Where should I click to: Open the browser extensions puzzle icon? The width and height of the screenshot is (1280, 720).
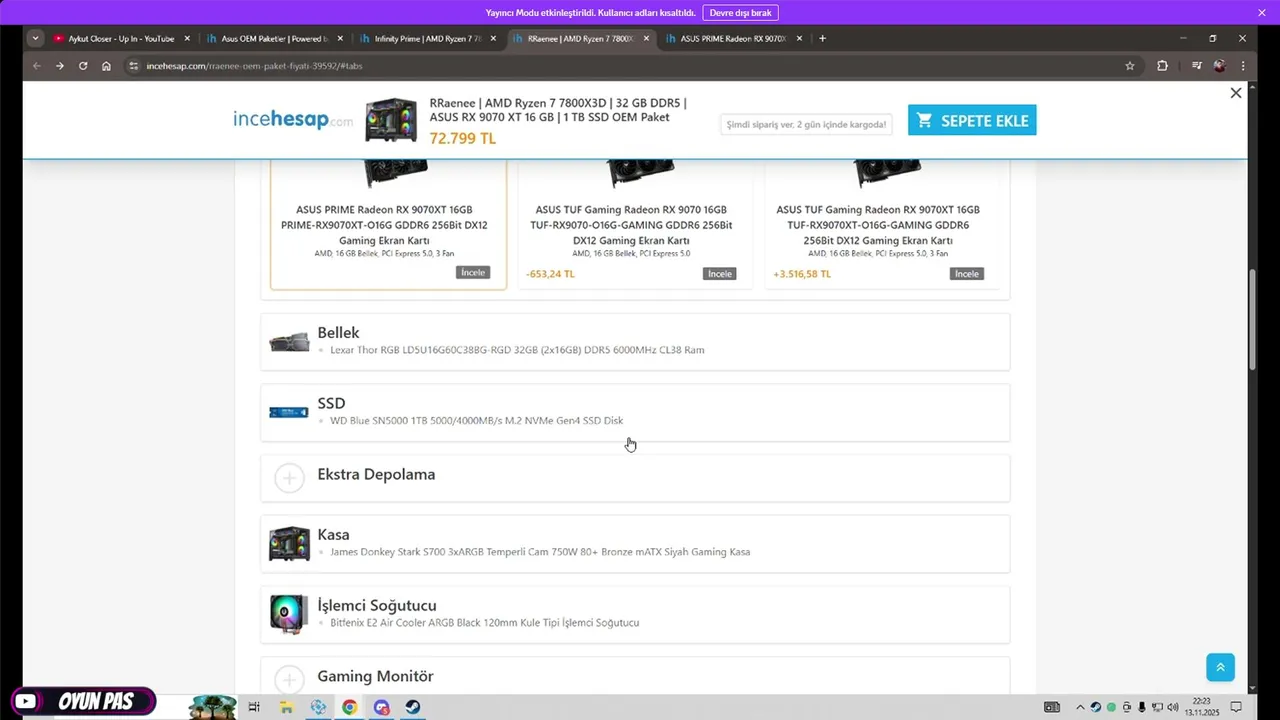1162,66
